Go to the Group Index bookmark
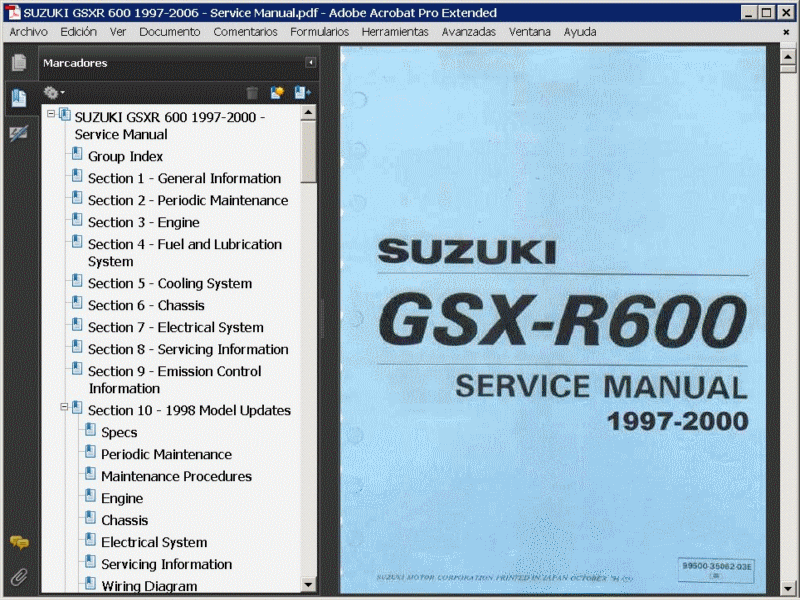 click(125, 156)
